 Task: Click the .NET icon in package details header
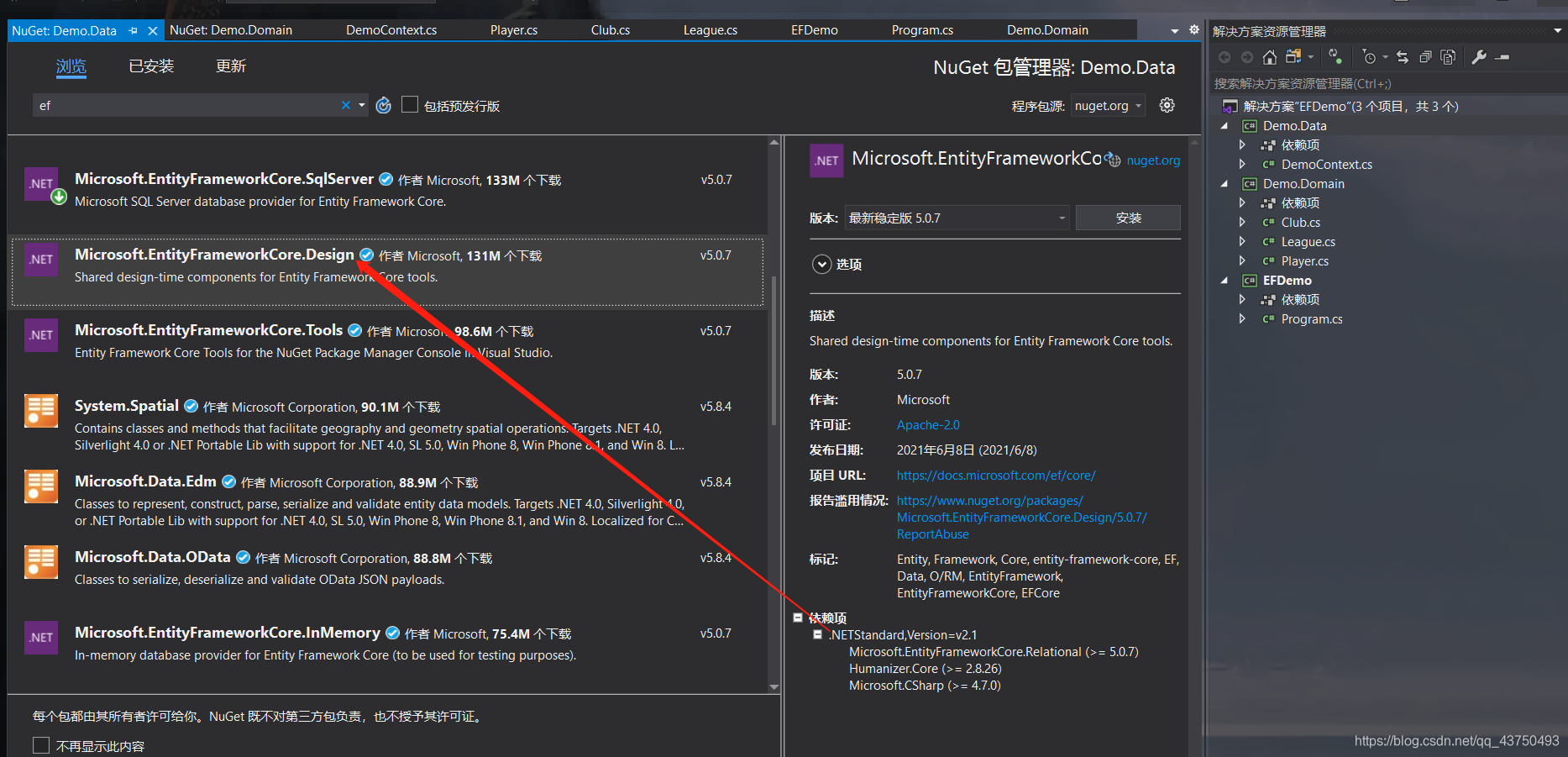tap(826, 160)
